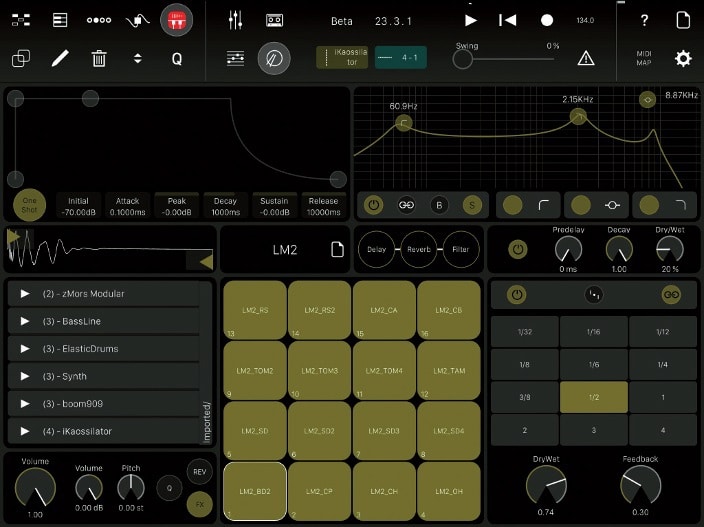Expand the (3) - ElasticDrums folder
This screenshot has width=704, height=527.
[x=103, y=349]
